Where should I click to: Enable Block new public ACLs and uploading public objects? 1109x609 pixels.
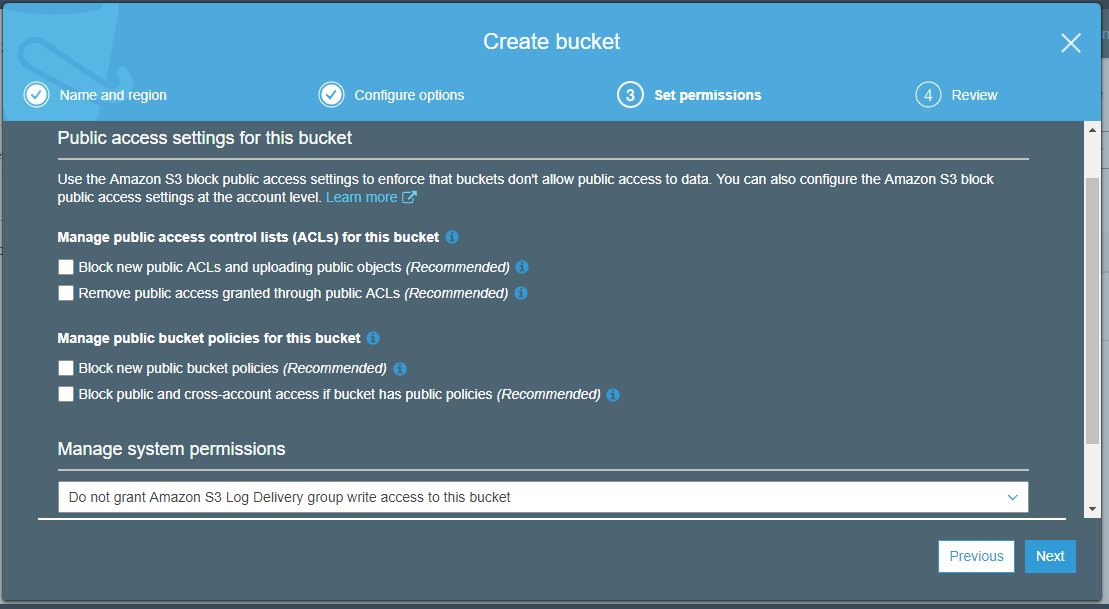pyautogui.click(x=66, y=267)
